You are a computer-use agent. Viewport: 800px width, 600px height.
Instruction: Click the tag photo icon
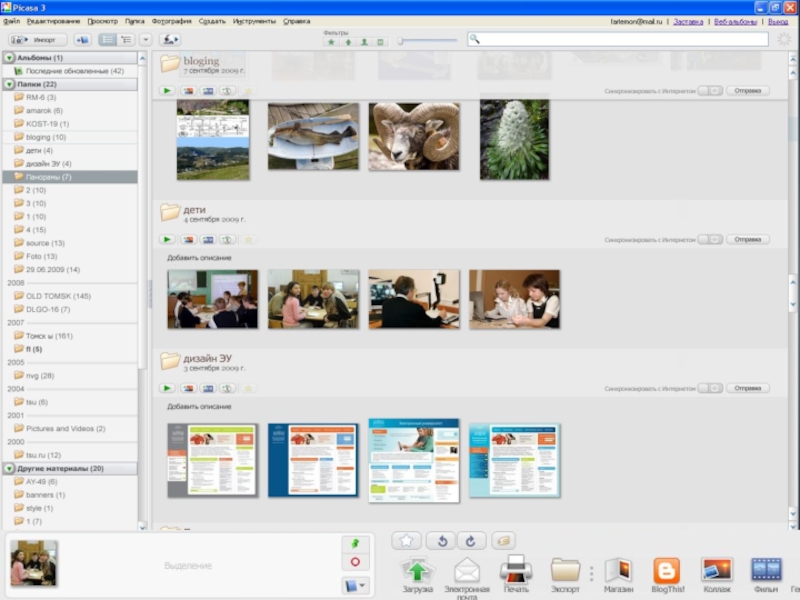tap(504, 541)
